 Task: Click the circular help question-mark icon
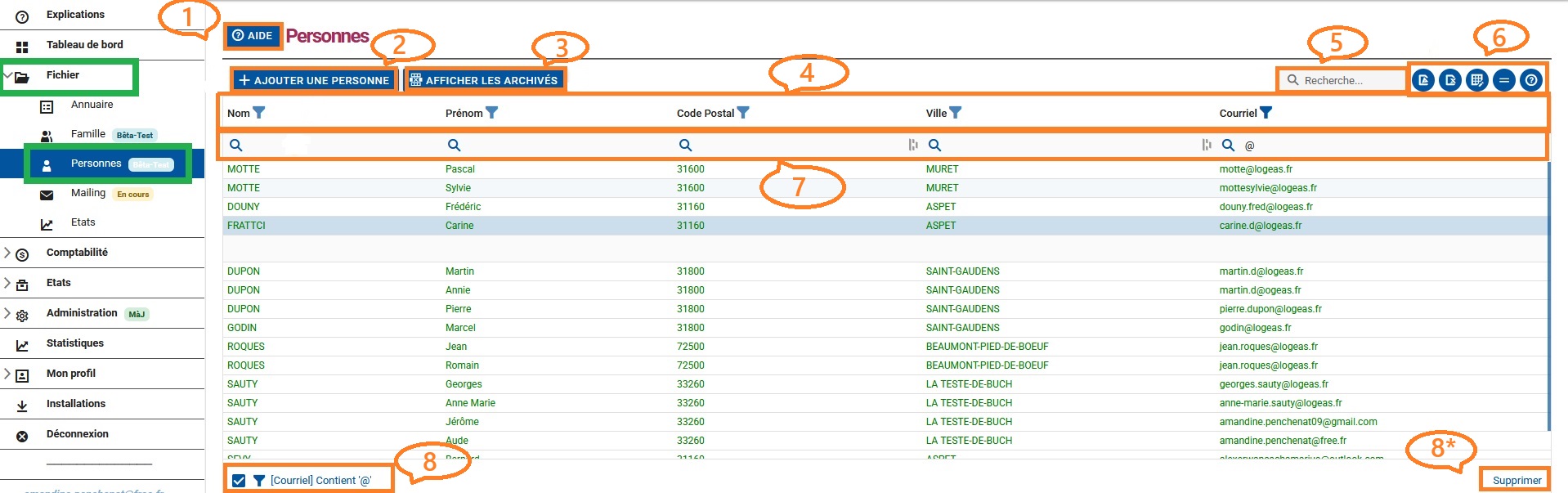click(x=1530, y=80)
